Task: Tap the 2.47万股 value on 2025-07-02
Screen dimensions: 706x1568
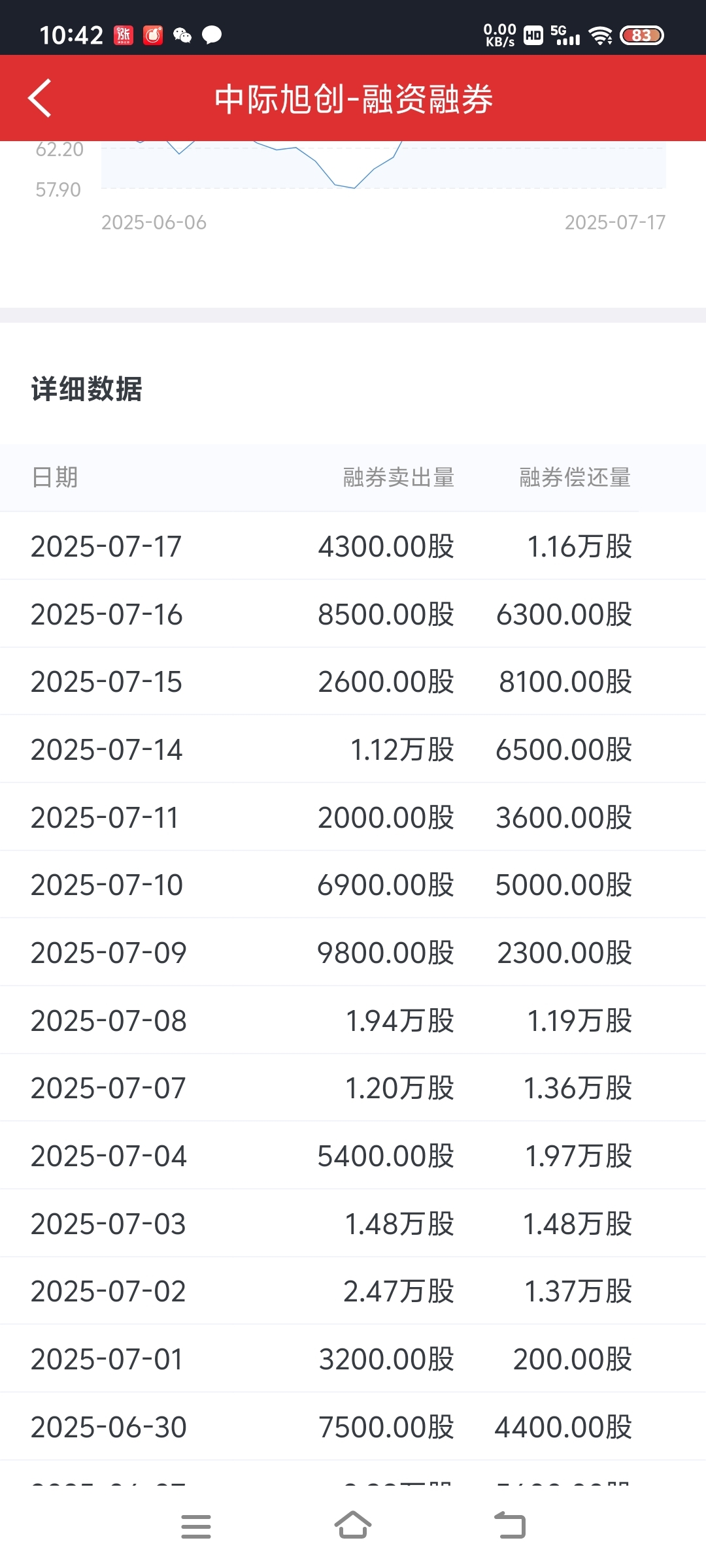Action: 399,1292
